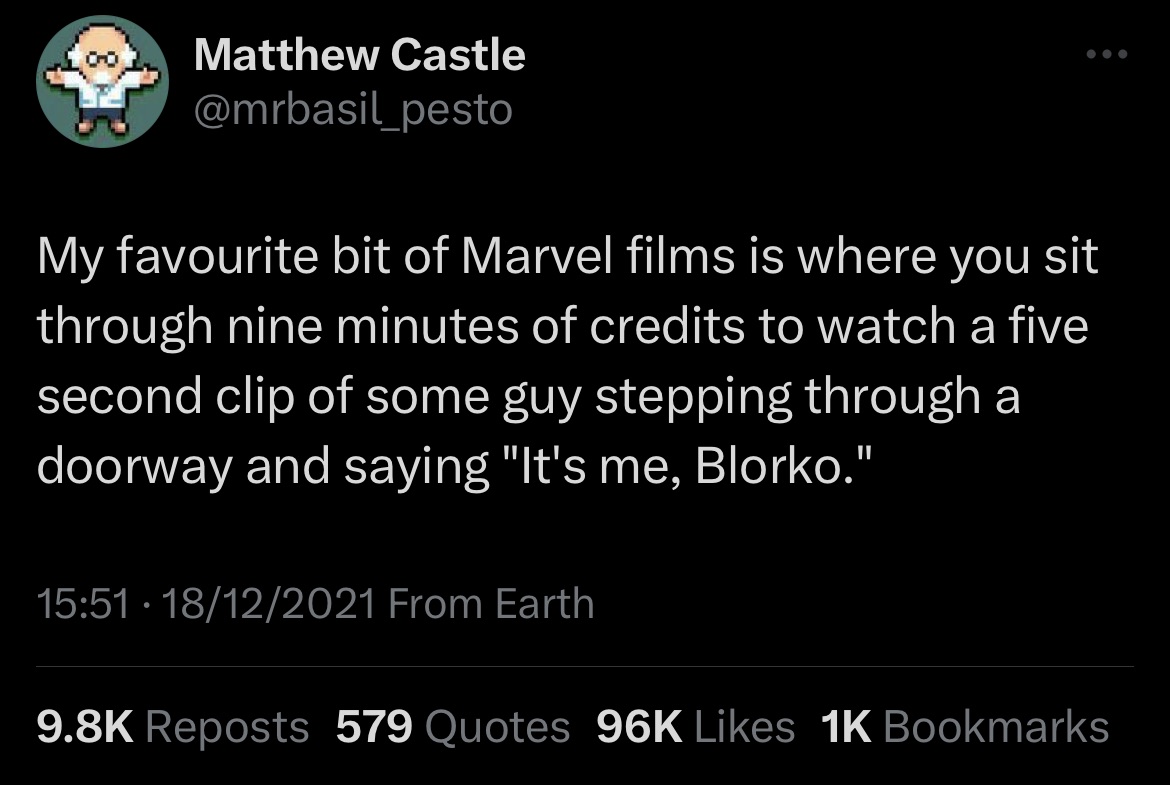Open the "From Earth" location label
The height and width of the screenshot is (785, 1170).
tap(490, 604)
